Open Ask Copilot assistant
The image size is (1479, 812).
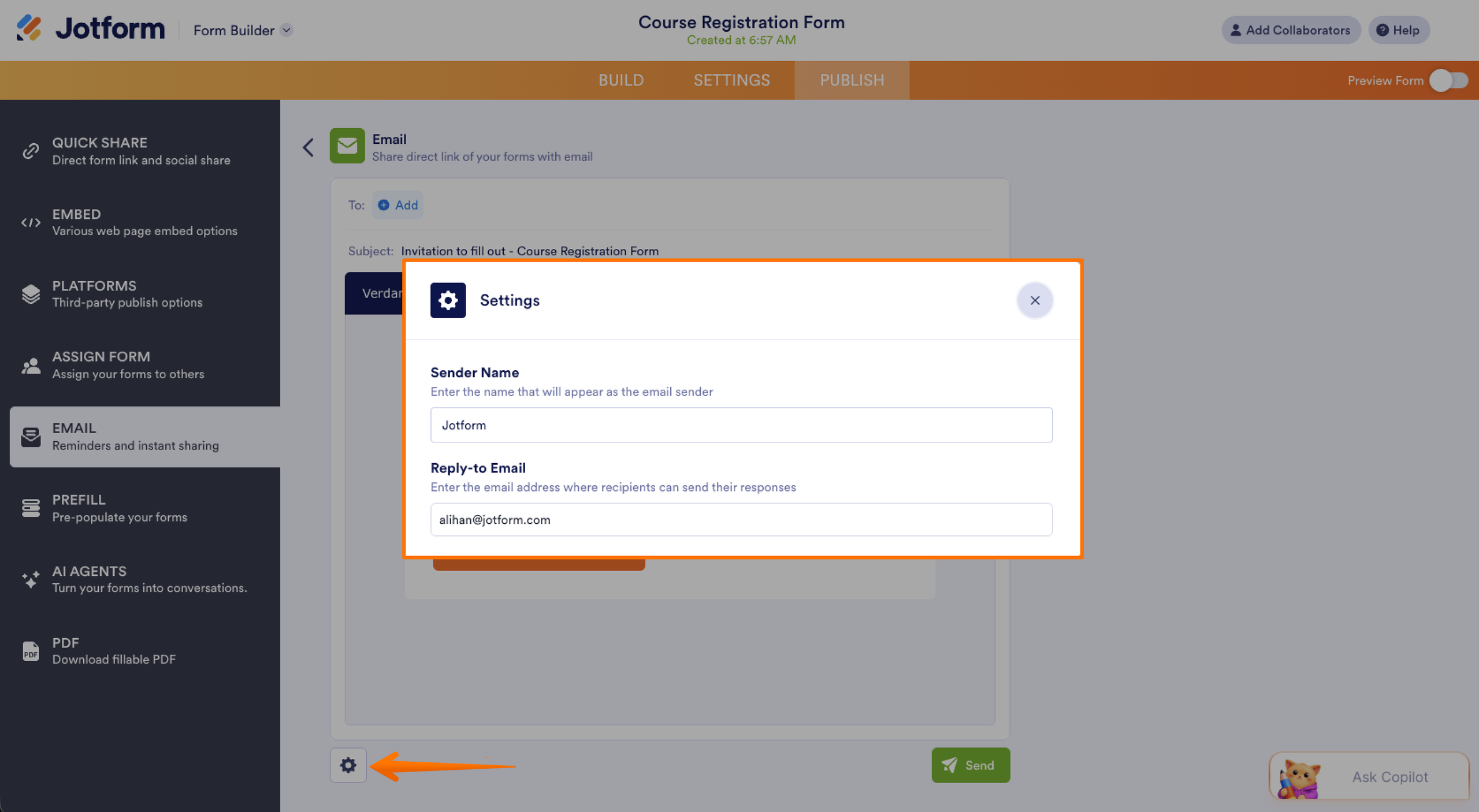point(1369,777)
